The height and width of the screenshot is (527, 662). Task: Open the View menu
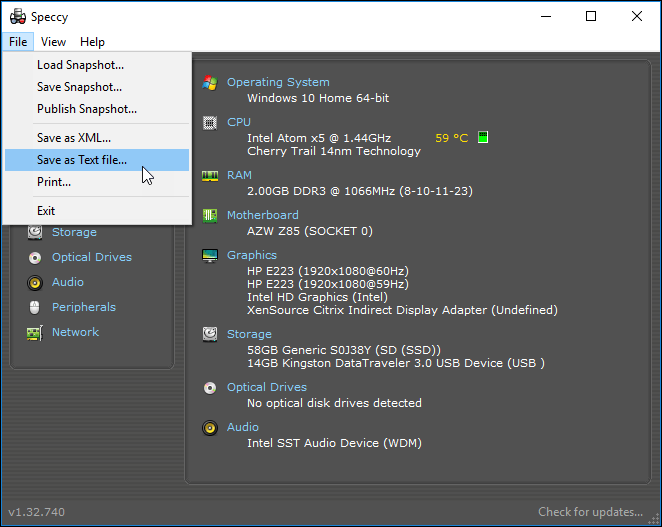click(x=53, y=42)
